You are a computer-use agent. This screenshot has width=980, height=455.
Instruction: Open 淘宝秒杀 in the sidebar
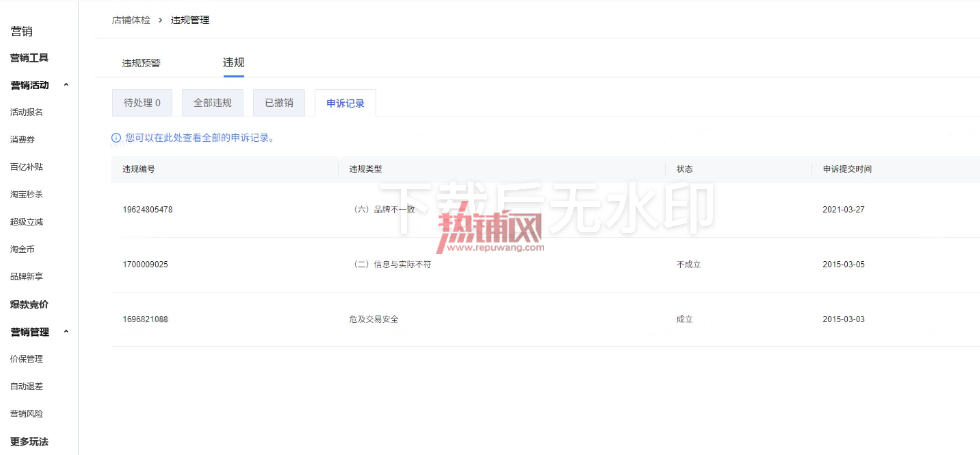pos(26,194)
